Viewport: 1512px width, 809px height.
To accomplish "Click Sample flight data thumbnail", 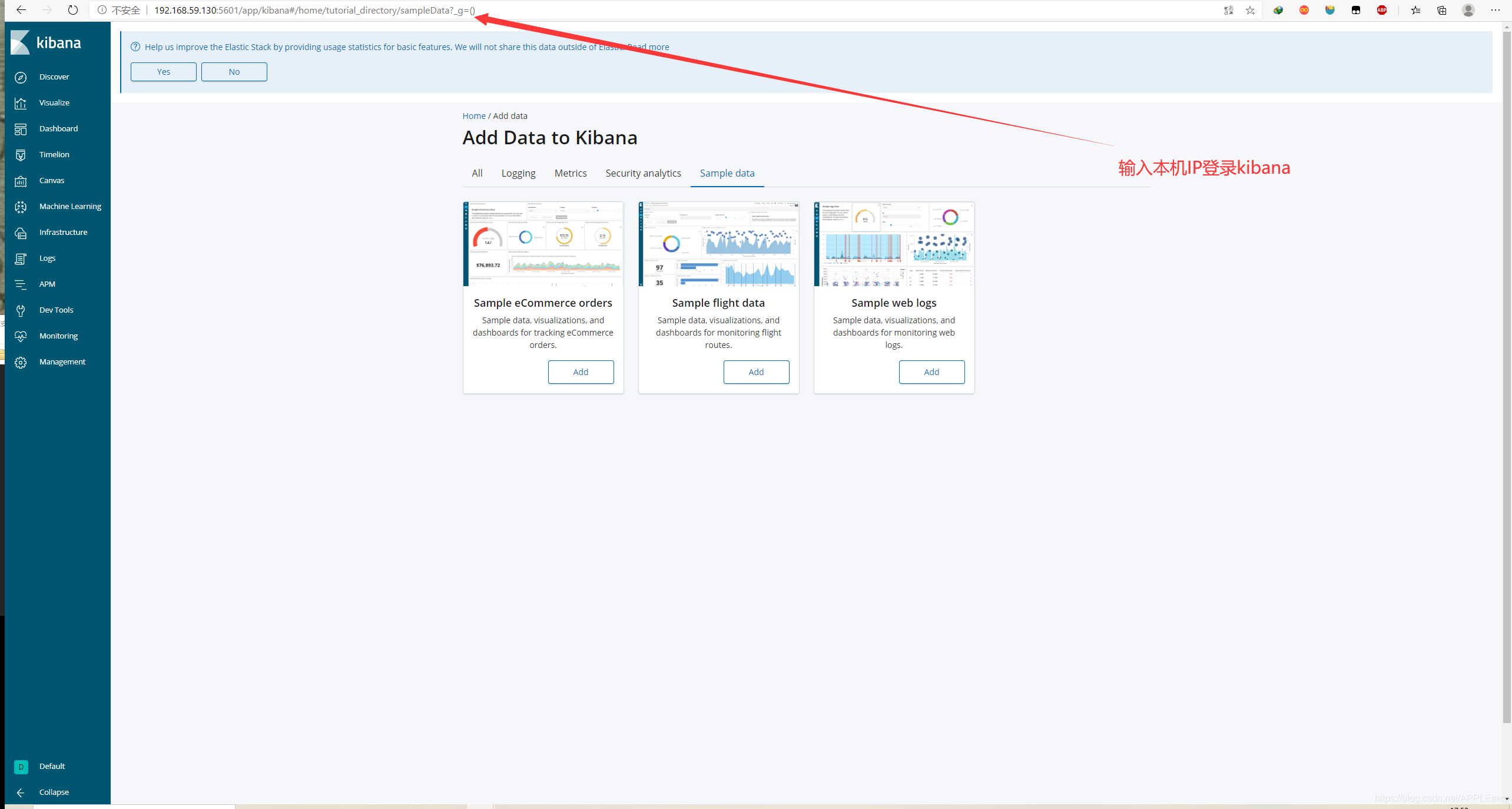I will (x=718, y=244).
